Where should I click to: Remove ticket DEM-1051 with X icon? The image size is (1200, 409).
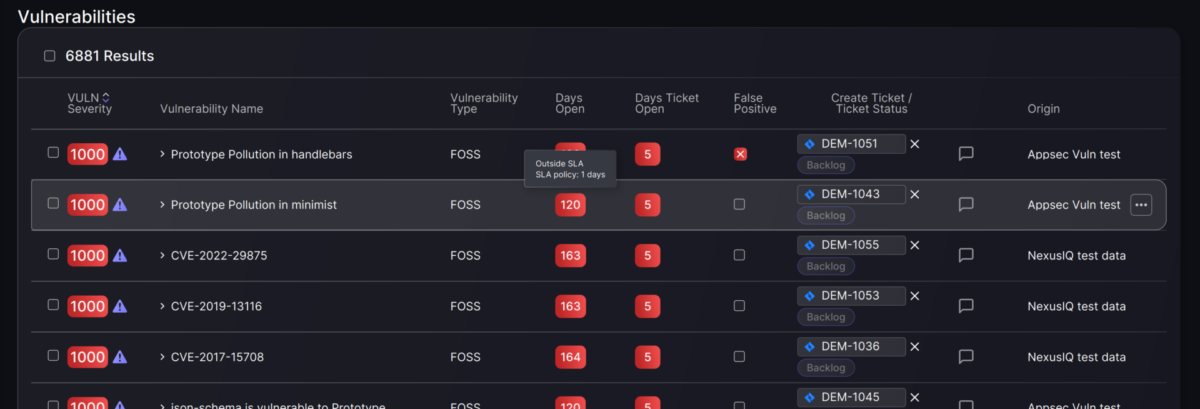tap(914, 144)
